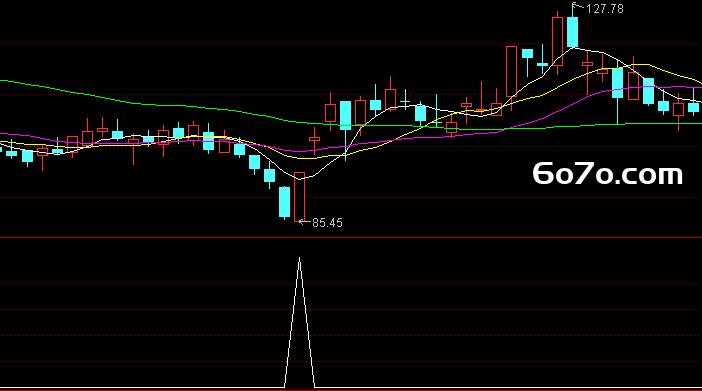Click the 85.45 low price label
The image size is (702, 391).
[x=327, y=223]
